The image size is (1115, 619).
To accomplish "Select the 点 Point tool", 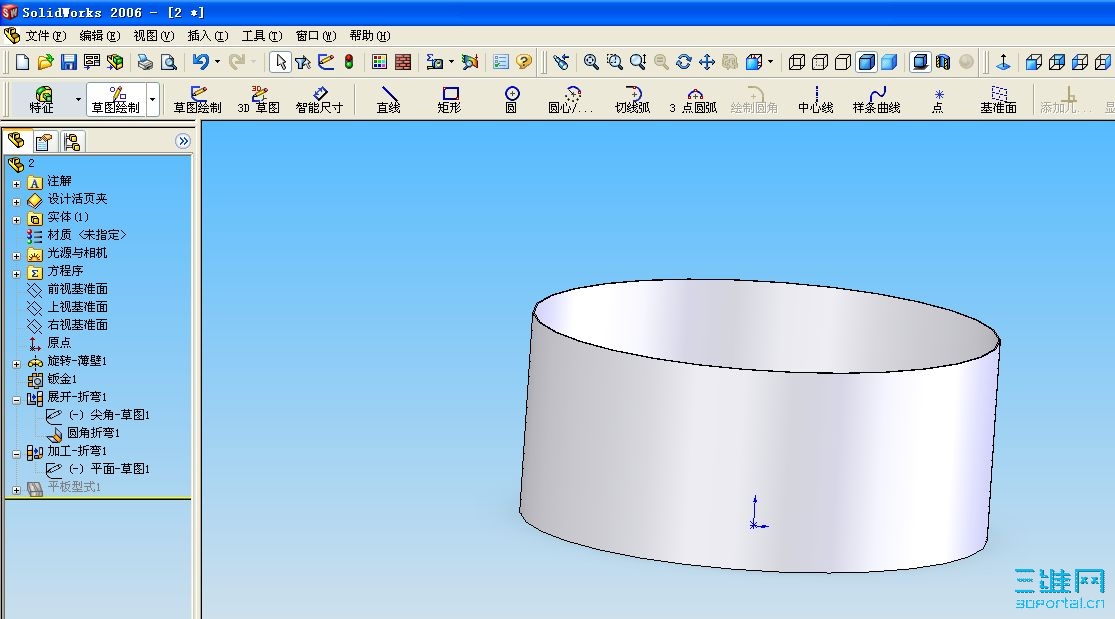I will 939,100.
